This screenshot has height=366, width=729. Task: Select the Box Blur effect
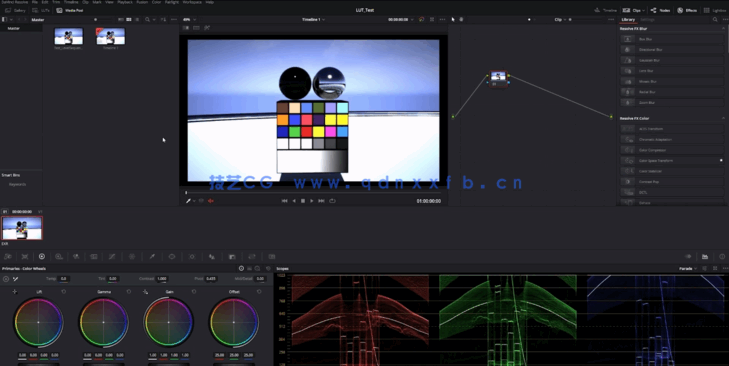(672, 39)
